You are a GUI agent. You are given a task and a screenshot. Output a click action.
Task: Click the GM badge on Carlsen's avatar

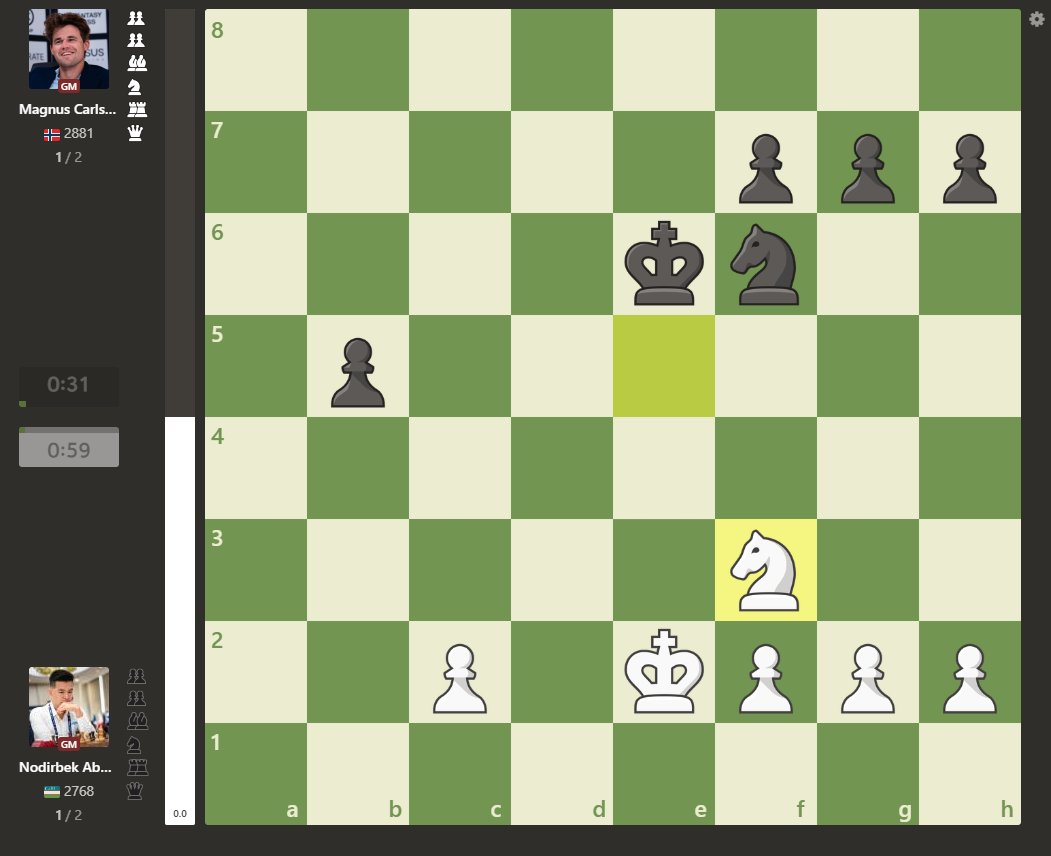click(68, 86)
